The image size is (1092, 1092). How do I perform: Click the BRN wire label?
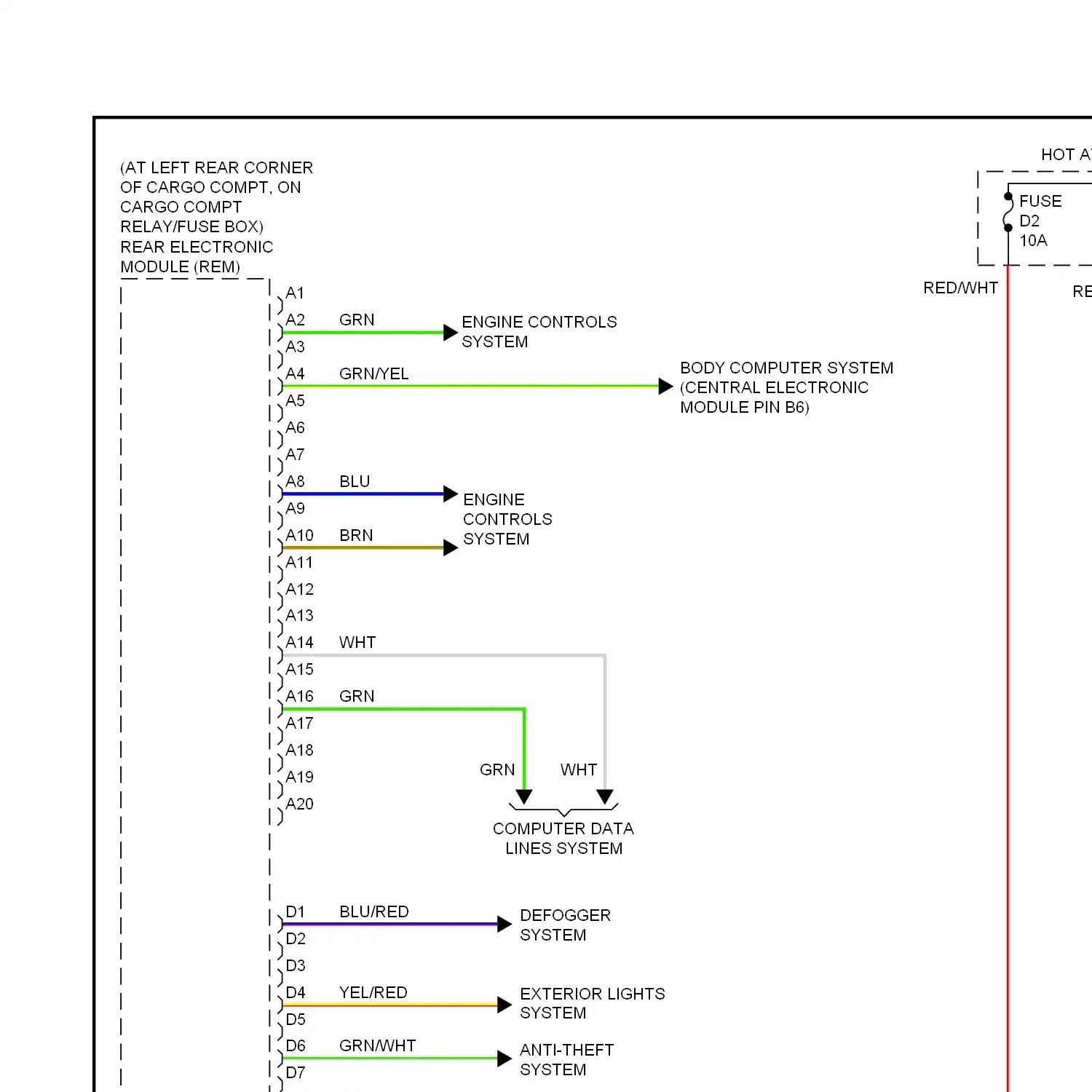(356, 536)
